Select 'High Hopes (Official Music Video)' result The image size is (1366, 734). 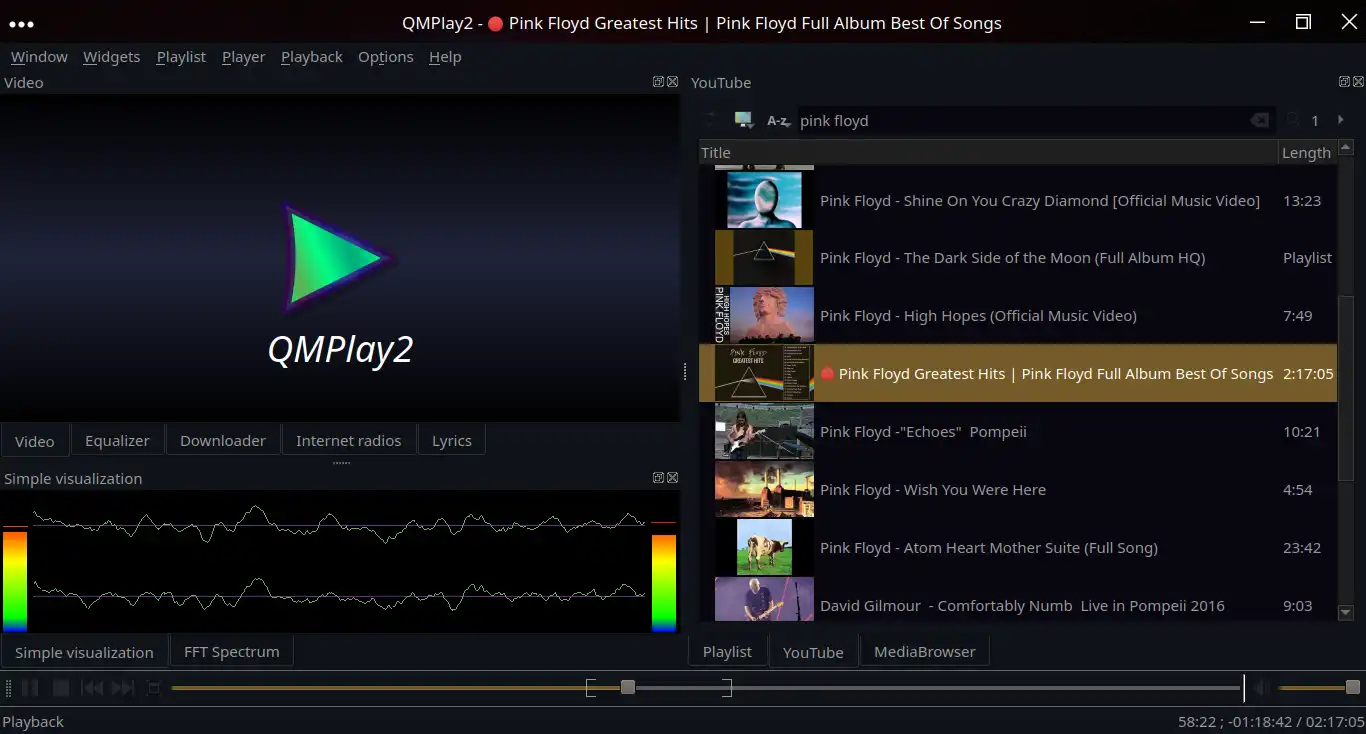tap(1018, 316)
